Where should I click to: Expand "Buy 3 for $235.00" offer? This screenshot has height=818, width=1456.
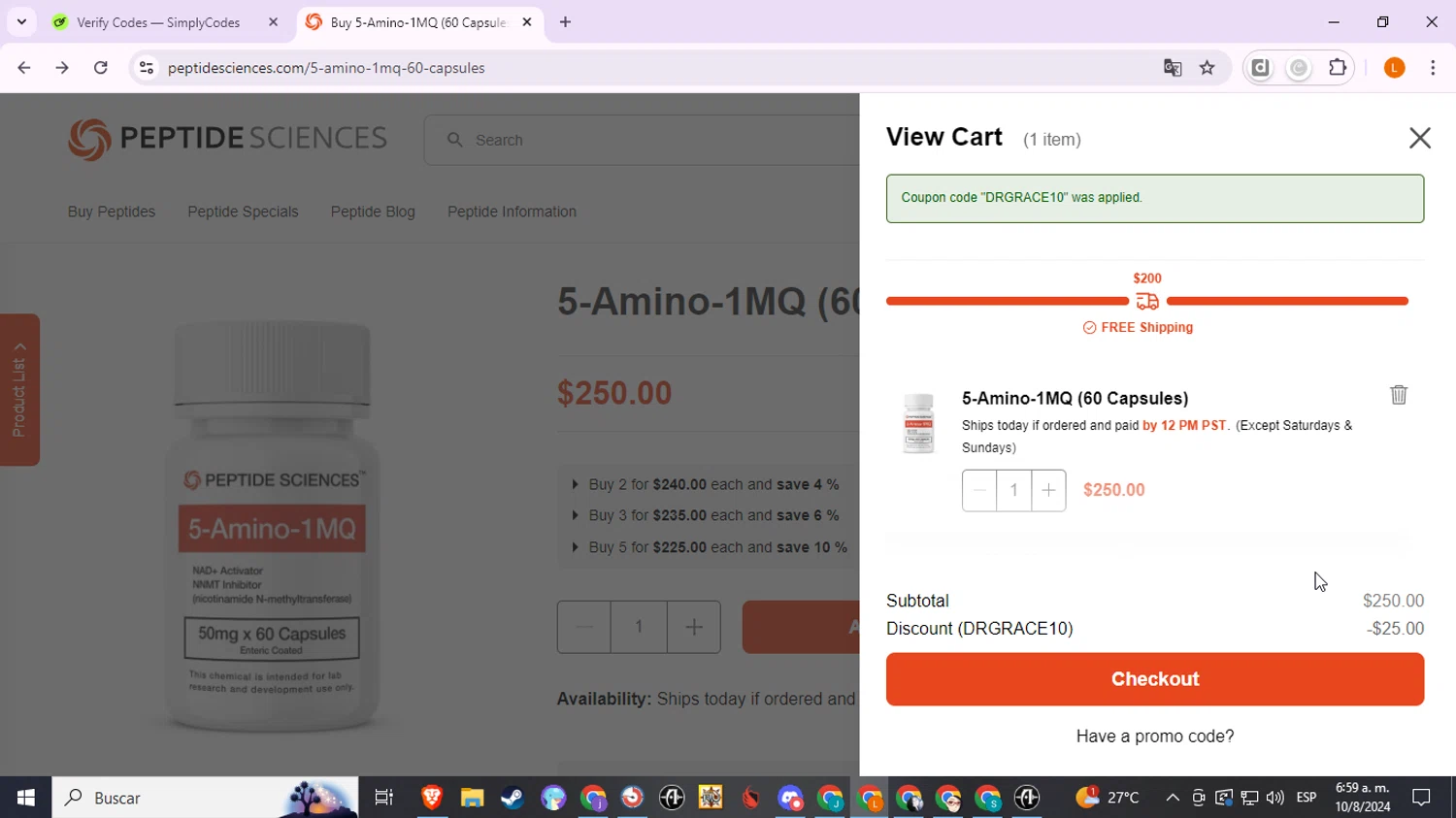tap(707, 515)
